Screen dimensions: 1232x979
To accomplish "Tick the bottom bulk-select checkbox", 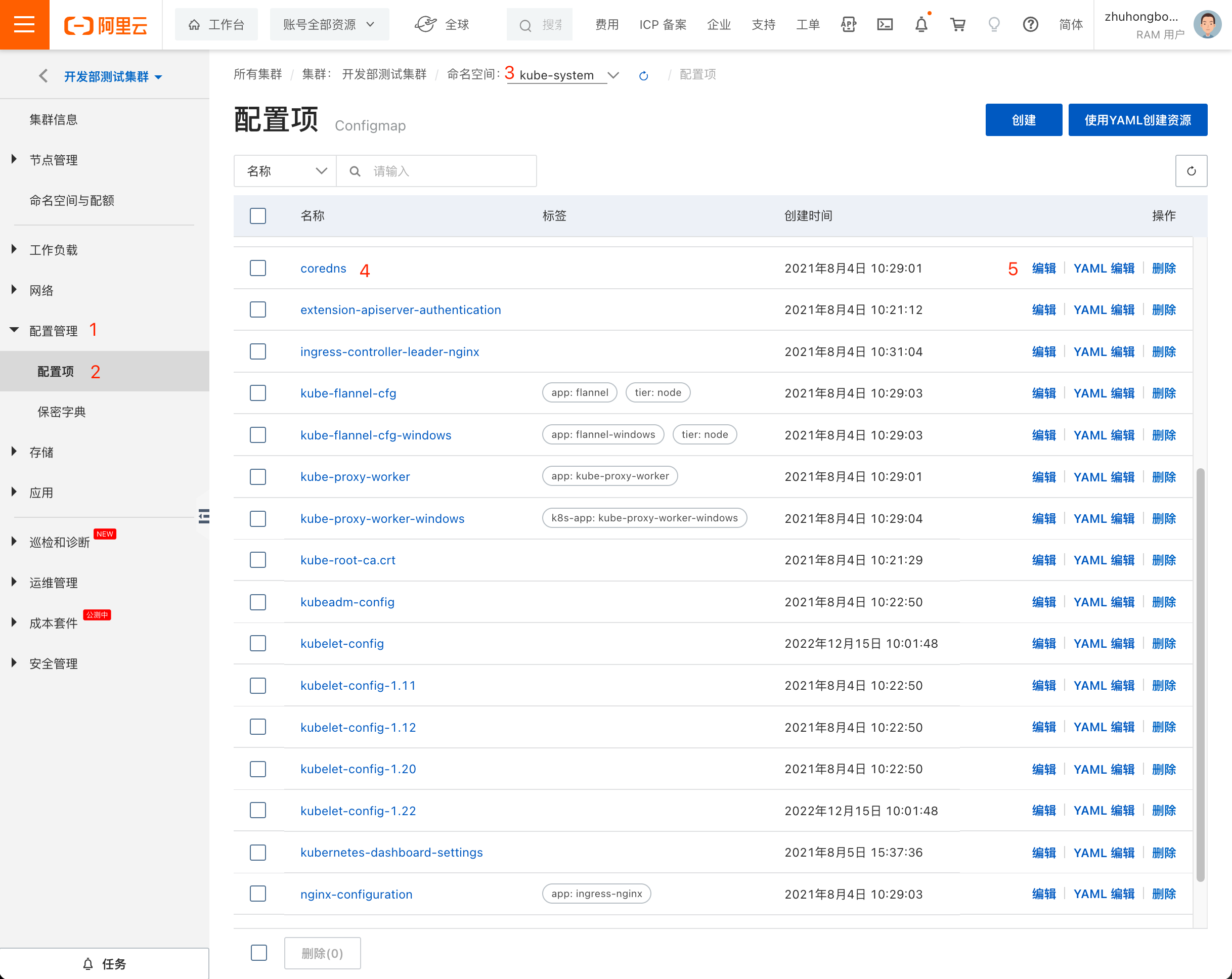I will pos(259,953).
